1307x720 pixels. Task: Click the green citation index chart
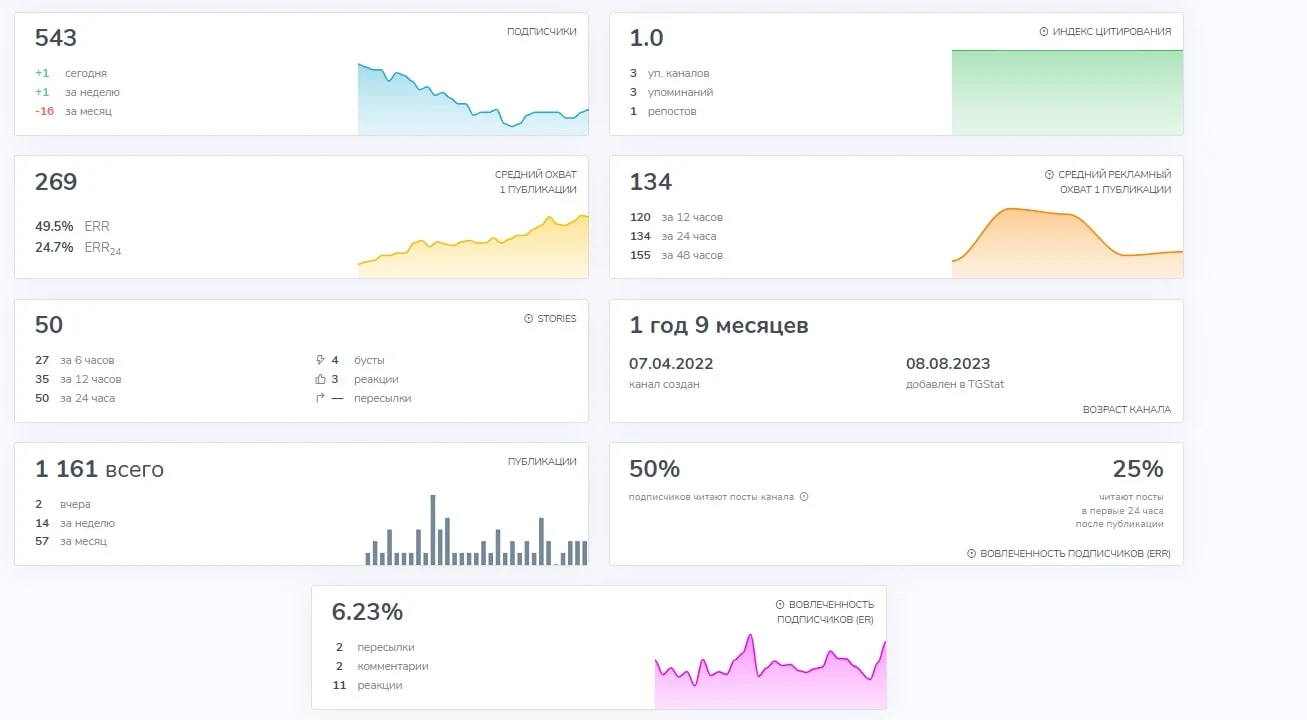coord(1067,92)
